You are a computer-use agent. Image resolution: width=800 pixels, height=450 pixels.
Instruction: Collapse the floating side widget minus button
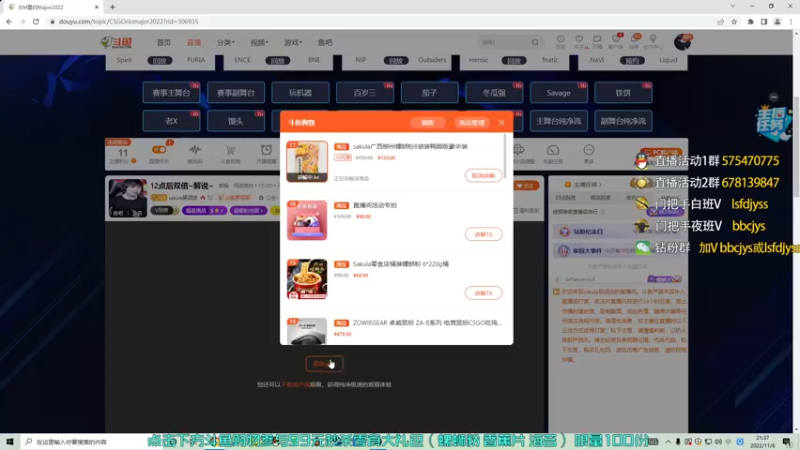click(773, 97)
